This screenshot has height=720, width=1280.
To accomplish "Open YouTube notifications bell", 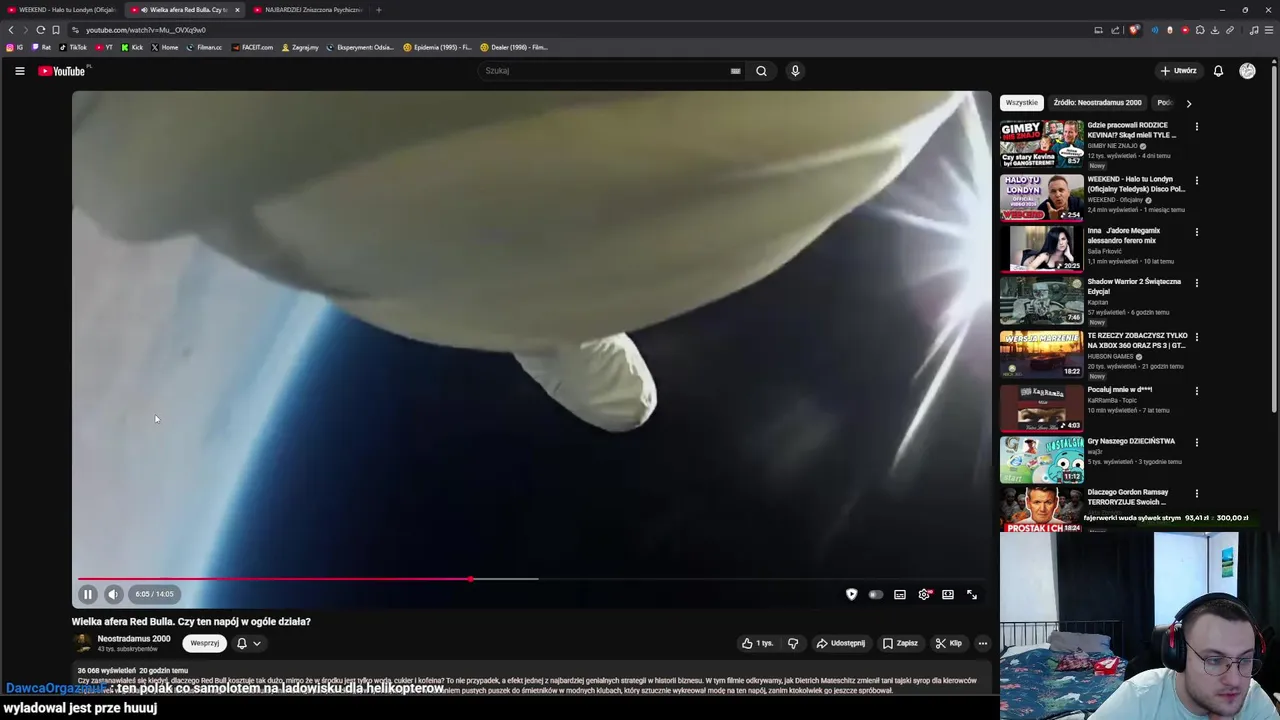I will tap(1218, 71).
